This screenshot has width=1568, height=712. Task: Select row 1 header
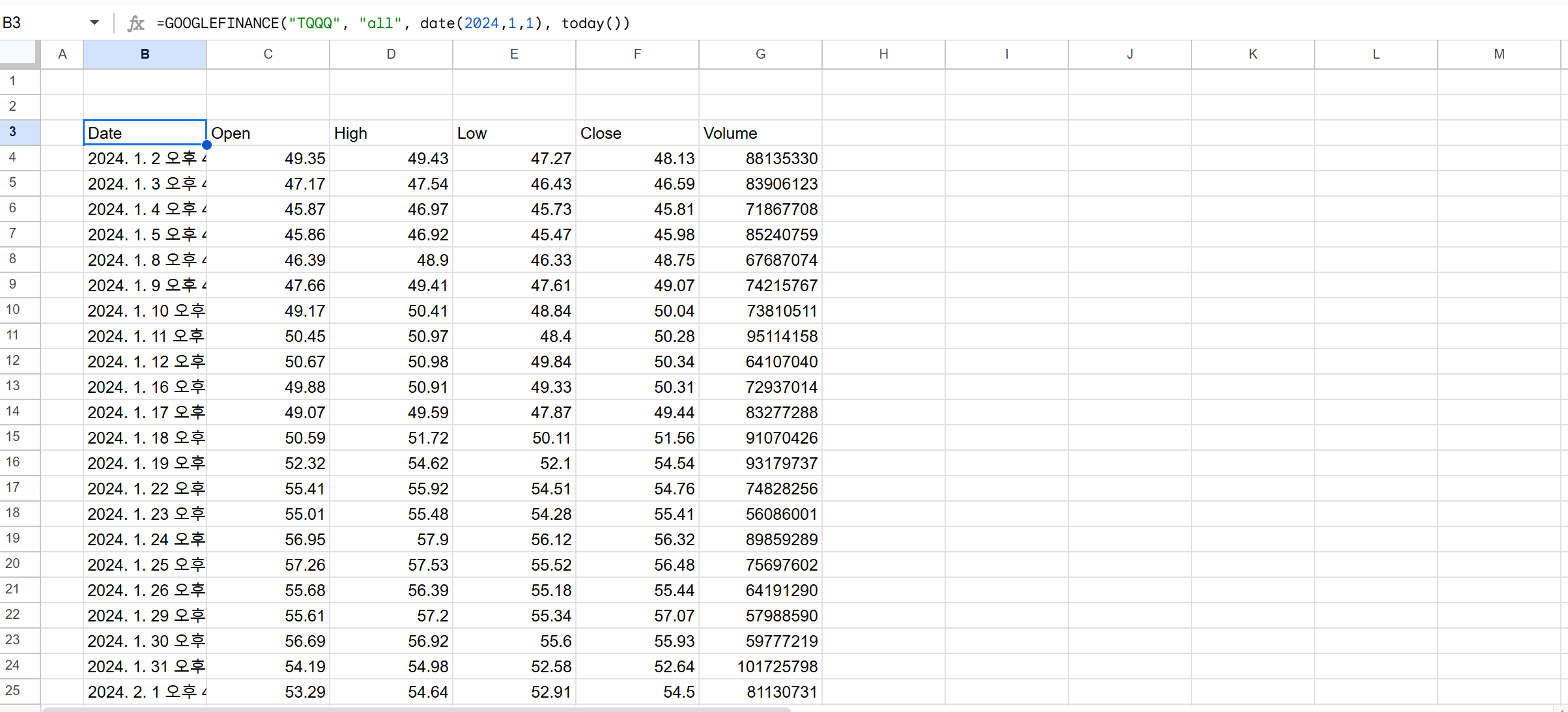(x=20, y=81)
